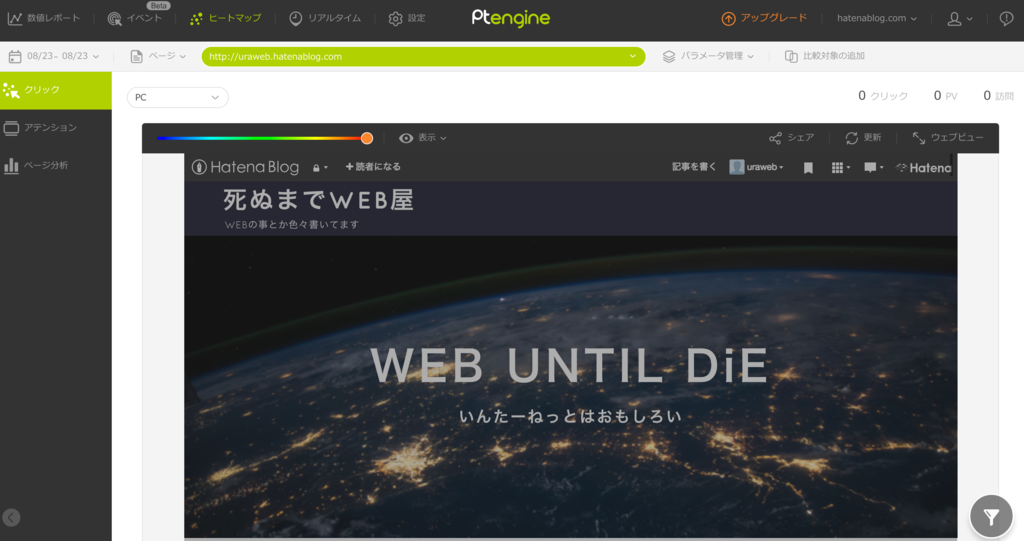Click the 死ぬまでWEB屋 blog title

point(319,200)
